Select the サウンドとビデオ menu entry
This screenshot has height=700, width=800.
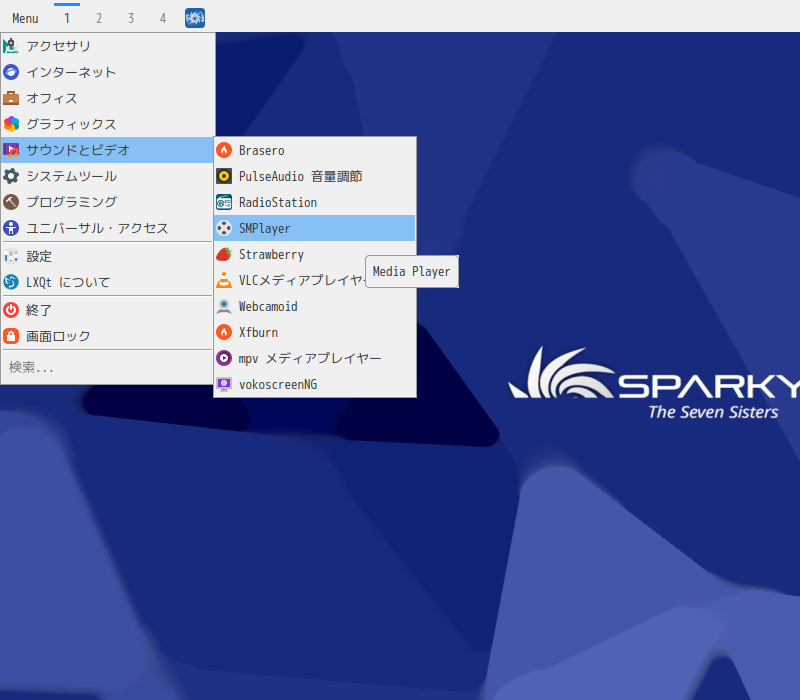point(107,150)
